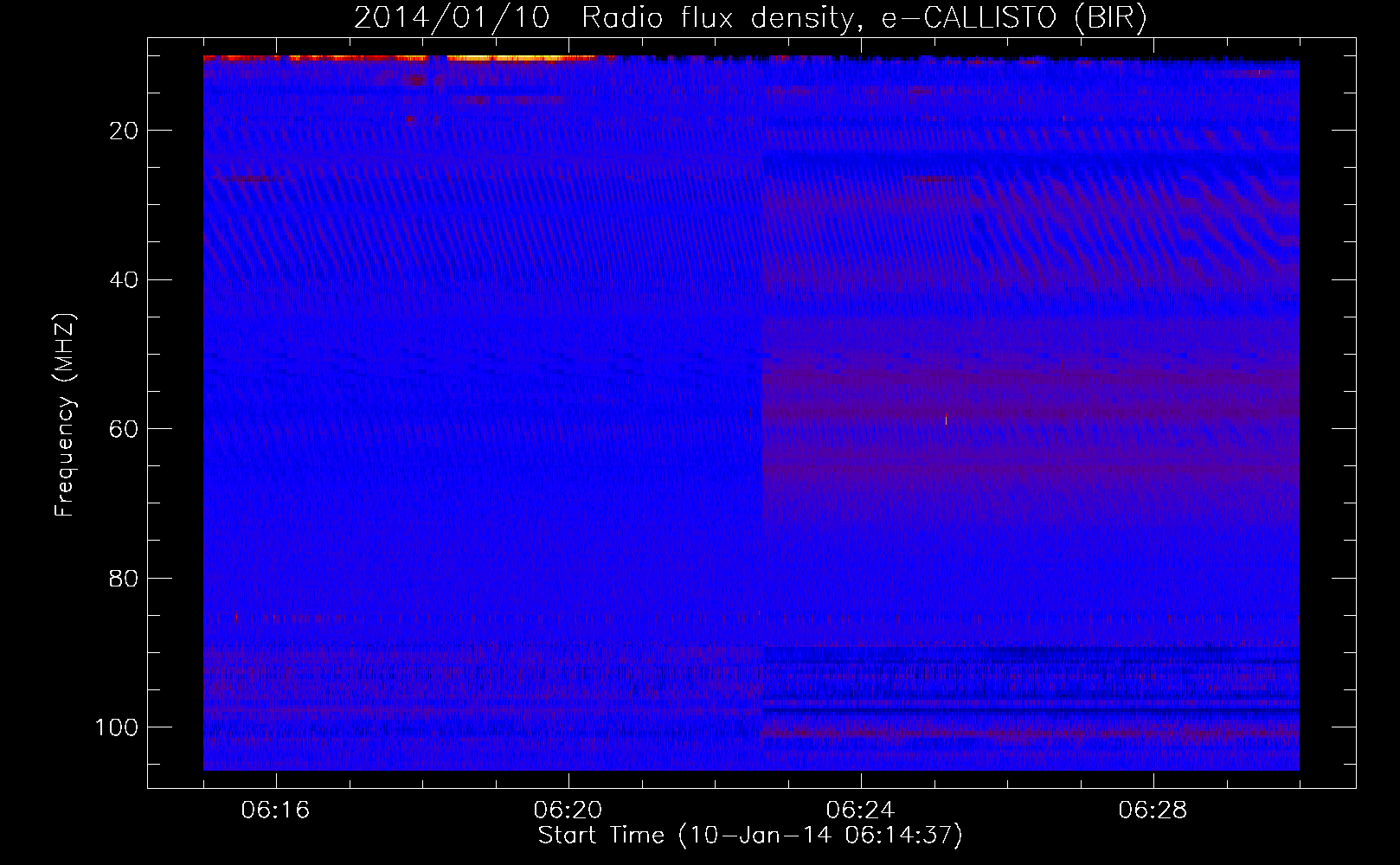Click the 80 MHz frequency tick label

pos(125,578)
